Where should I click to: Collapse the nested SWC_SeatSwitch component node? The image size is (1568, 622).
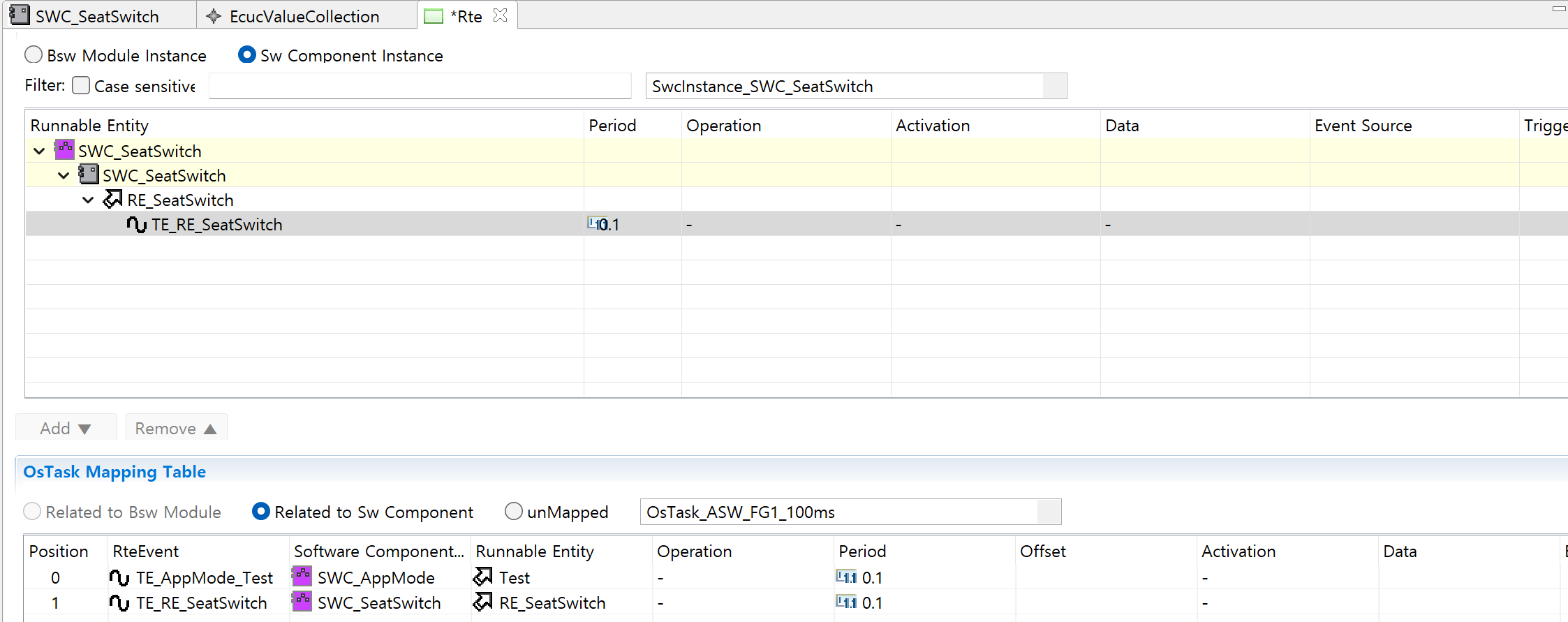pyautogui.click(x=64, y=175)
